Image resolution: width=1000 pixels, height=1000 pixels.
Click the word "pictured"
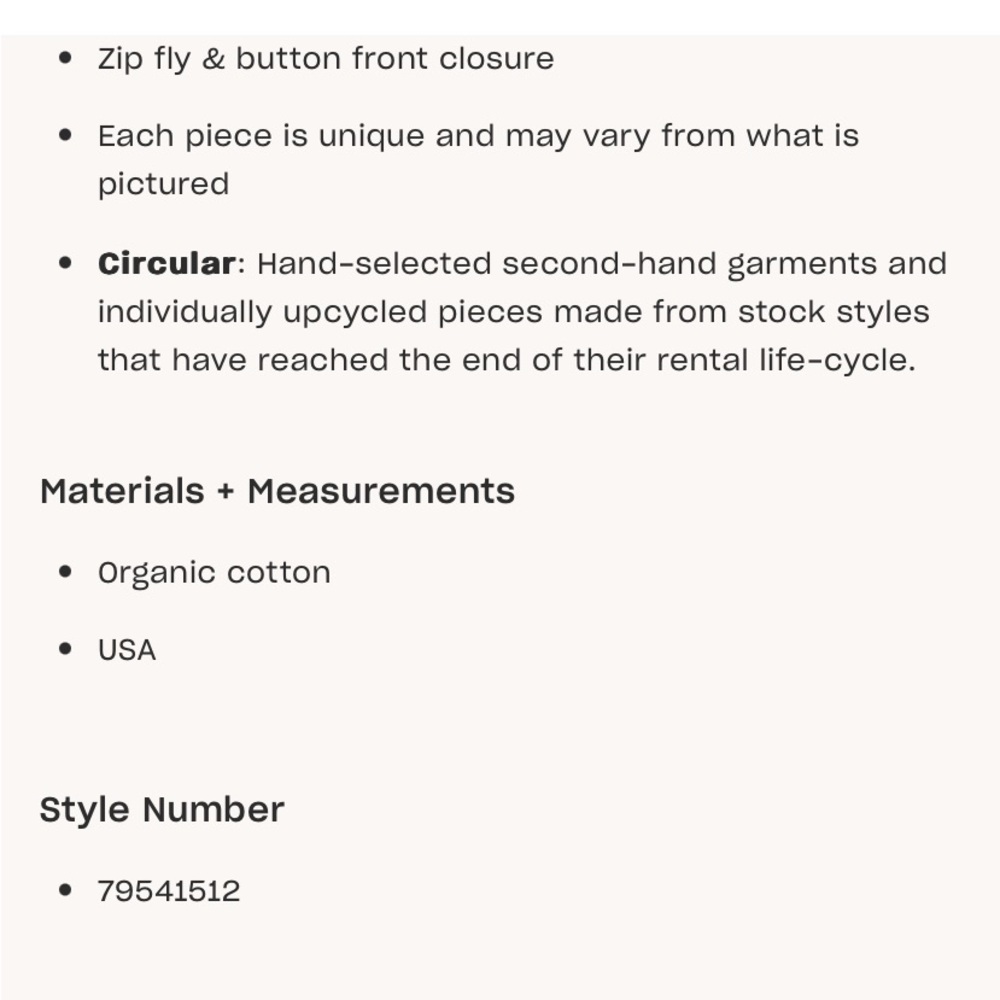[163, 184]
